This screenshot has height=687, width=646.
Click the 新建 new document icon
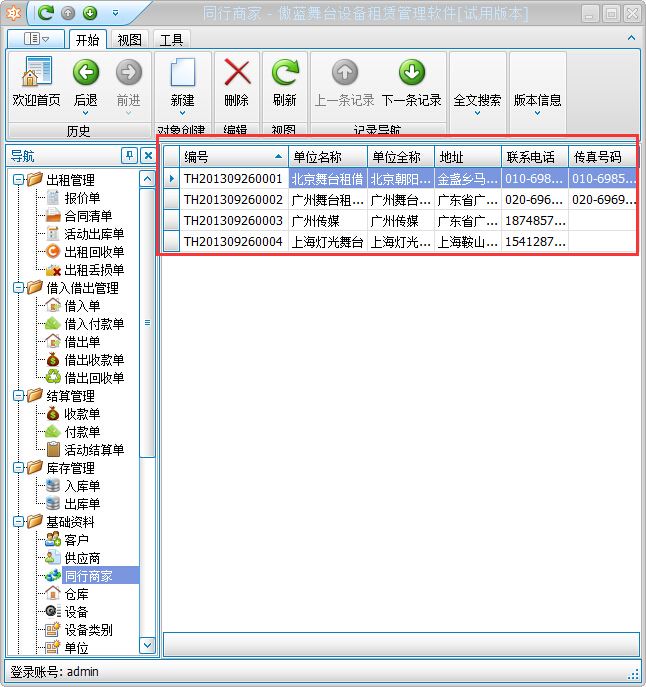click(x=182, y=74)
